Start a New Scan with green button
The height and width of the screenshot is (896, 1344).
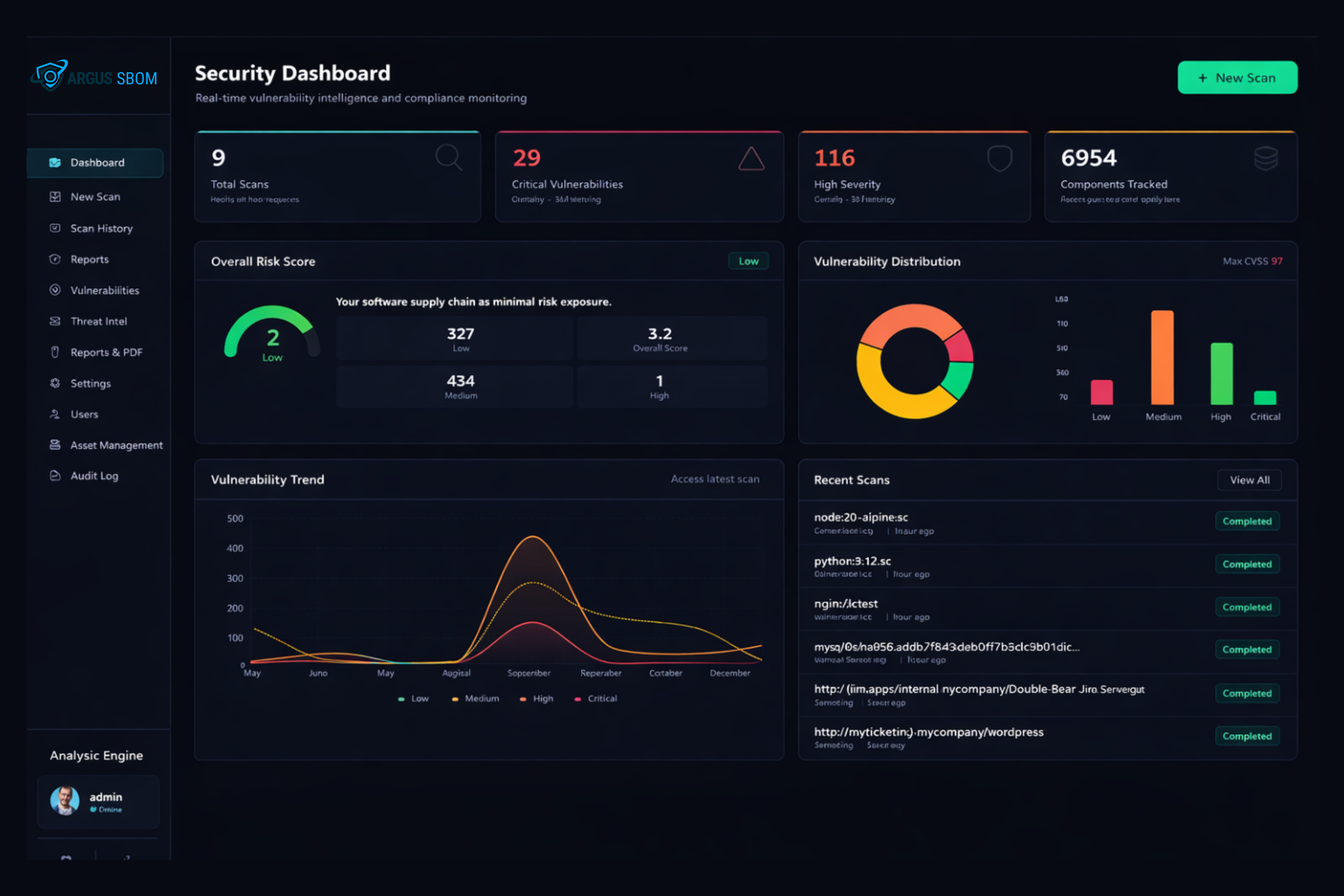pos(1237,78)
